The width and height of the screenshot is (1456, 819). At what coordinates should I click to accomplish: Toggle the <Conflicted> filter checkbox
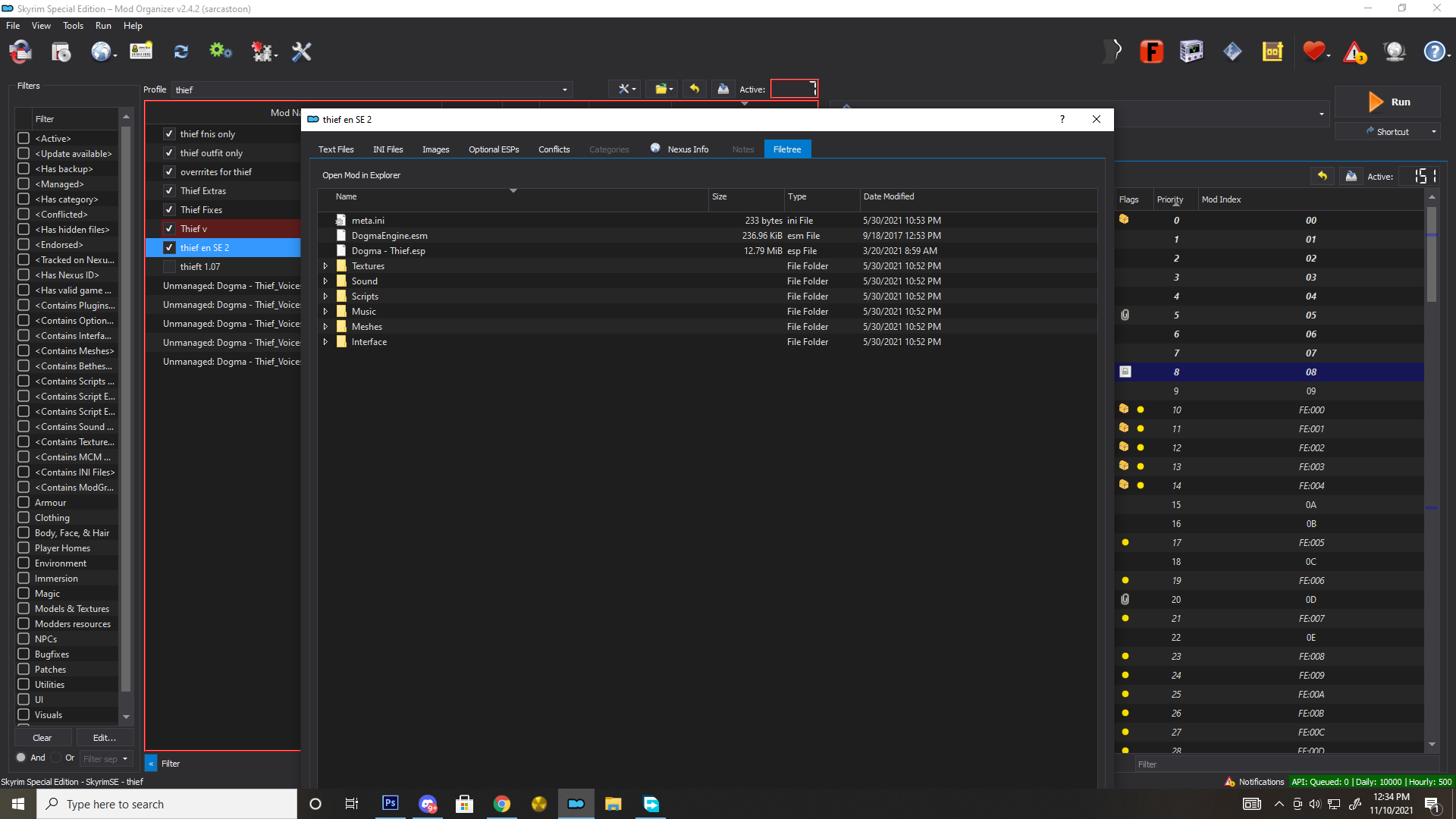click(24, 214)
